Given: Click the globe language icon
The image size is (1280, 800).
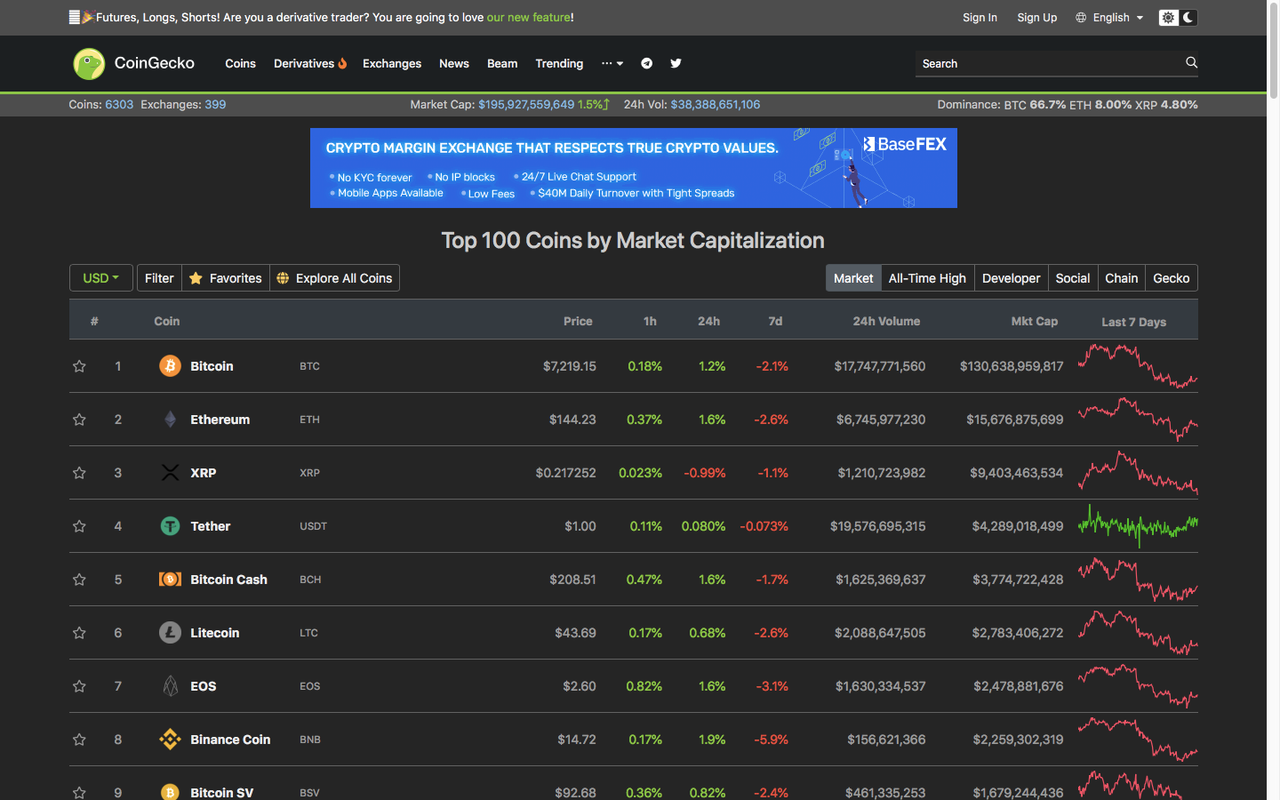Looking at the screenshot, I should pos(1081,18).
